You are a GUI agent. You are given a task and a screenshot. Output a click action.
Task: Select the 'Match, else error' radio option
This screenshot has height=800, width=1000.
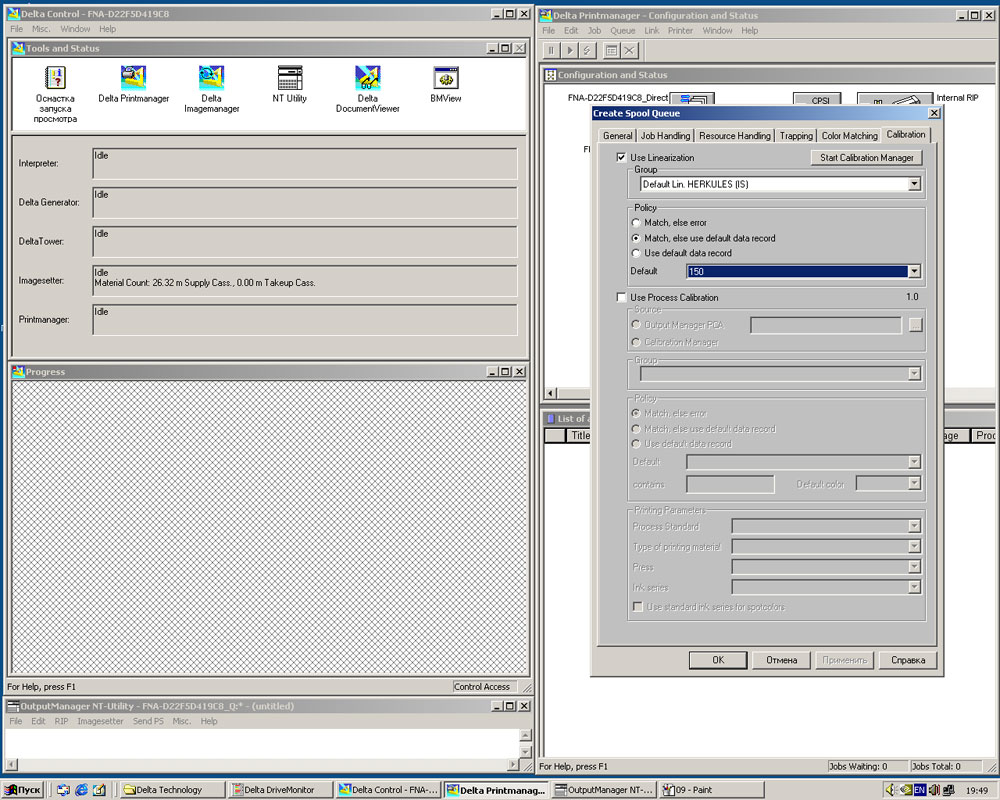coord(636,223)
